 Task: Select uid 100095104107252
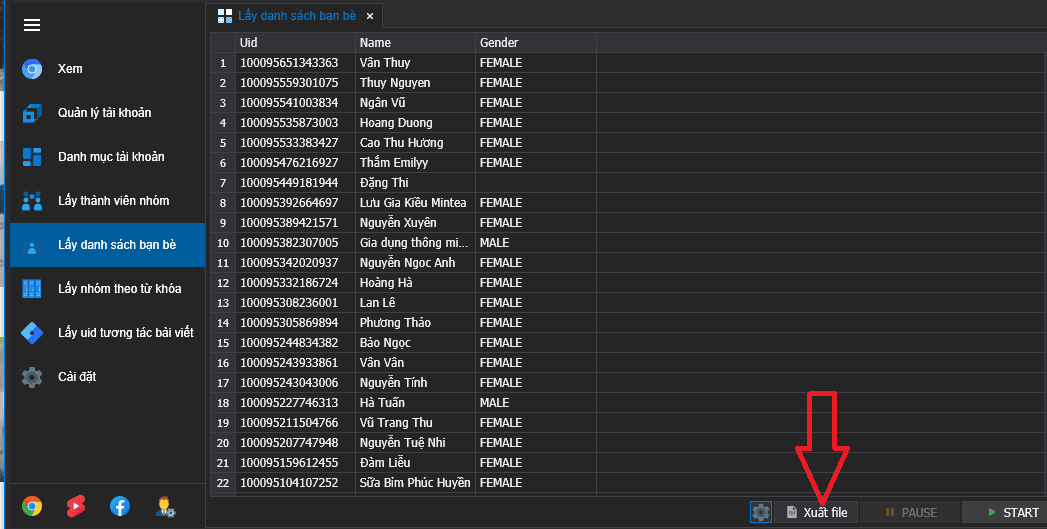tap(289, 484)
